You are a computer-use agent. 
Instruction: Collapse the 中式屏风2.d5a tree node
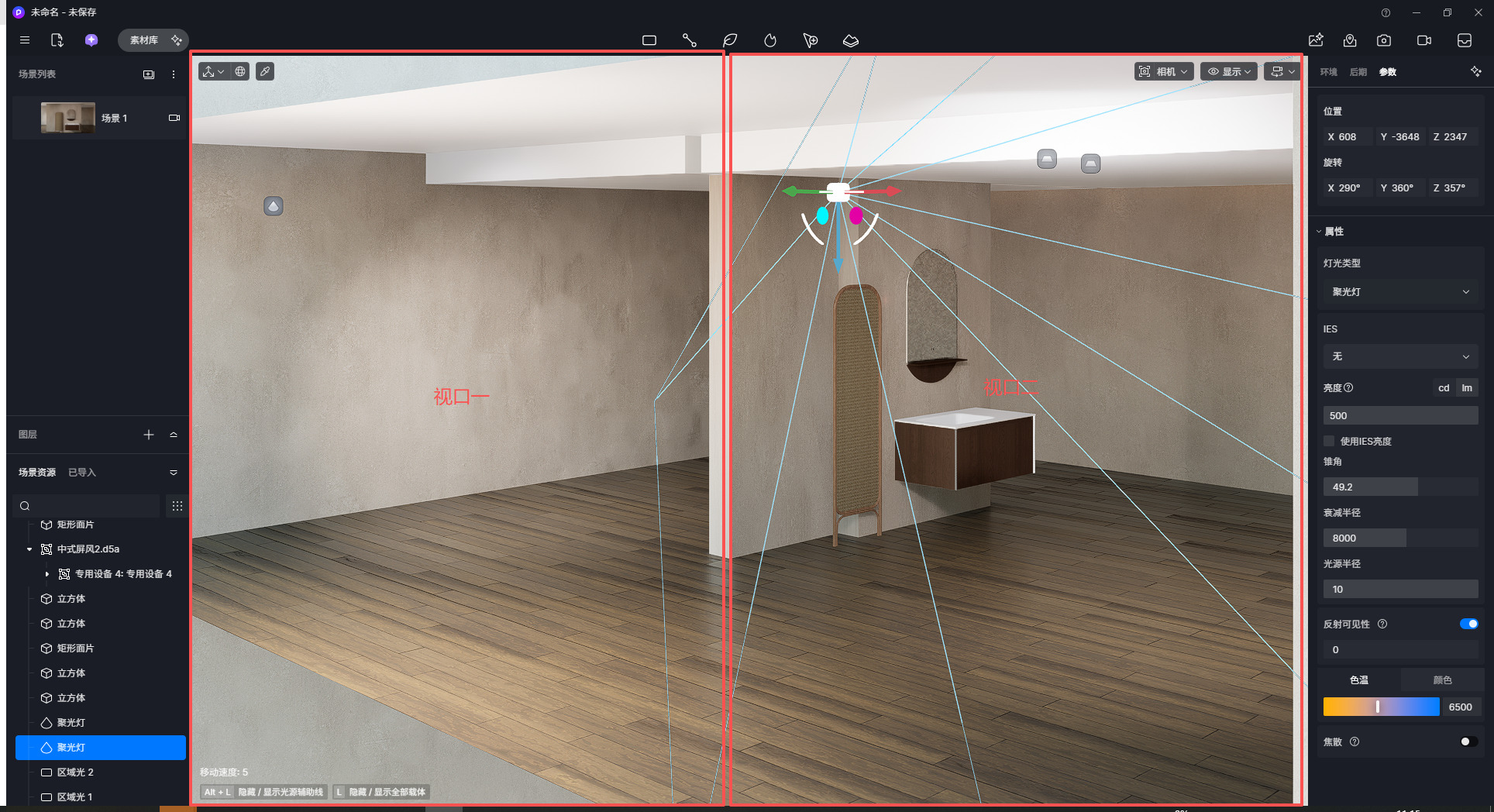click(x=29, y=549)
